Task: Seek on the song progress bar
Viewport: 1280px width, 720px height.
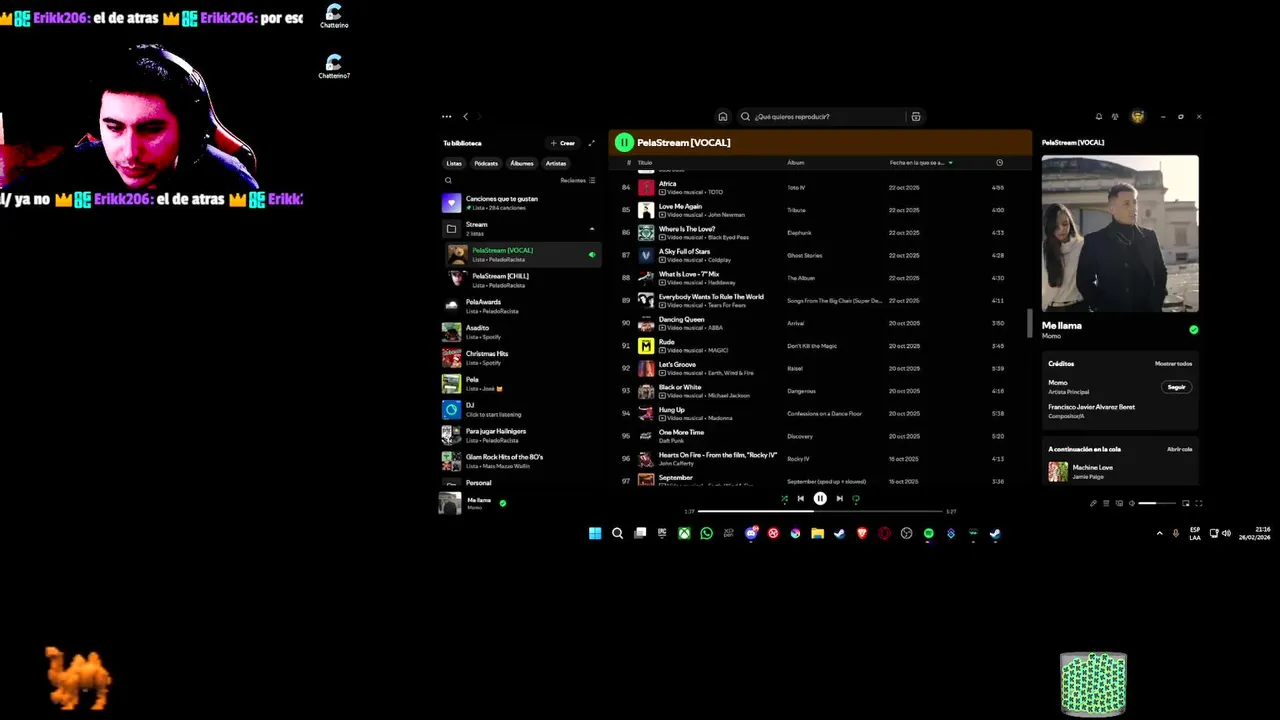Action: pos(820,511)
